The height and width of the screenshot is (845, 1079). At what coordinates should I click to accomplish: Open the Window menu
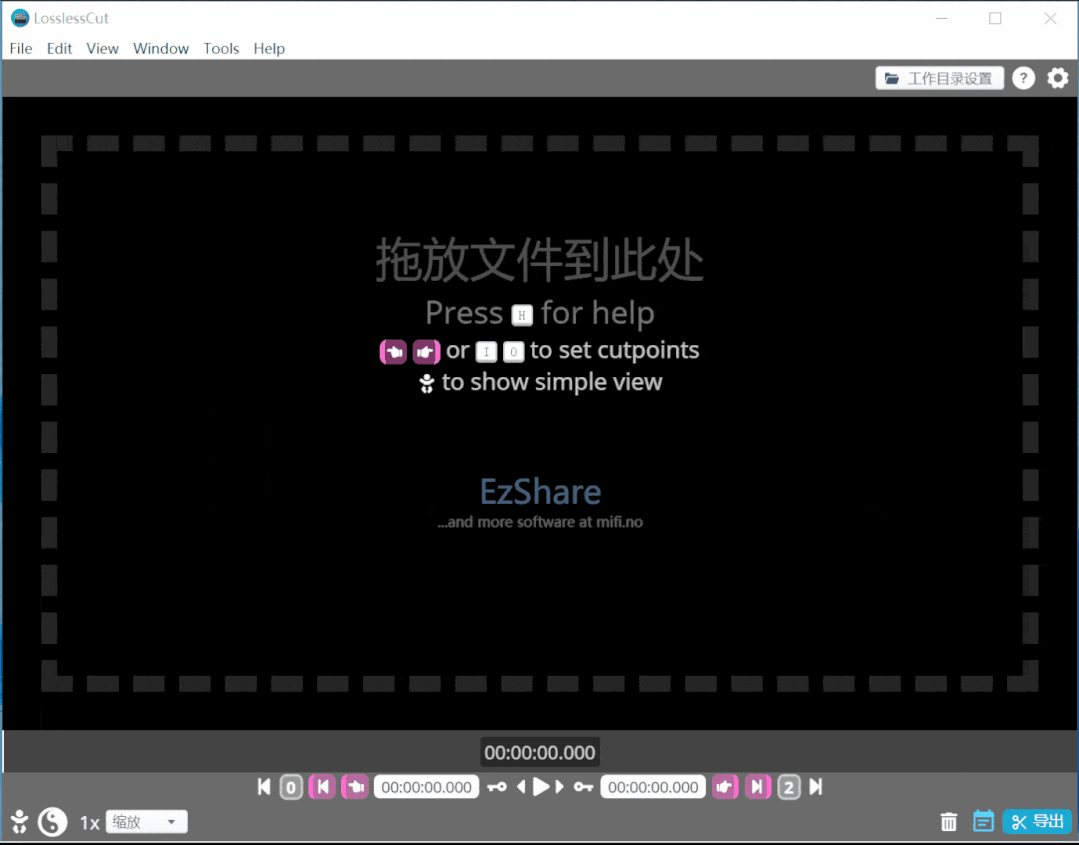coord(161,48)
